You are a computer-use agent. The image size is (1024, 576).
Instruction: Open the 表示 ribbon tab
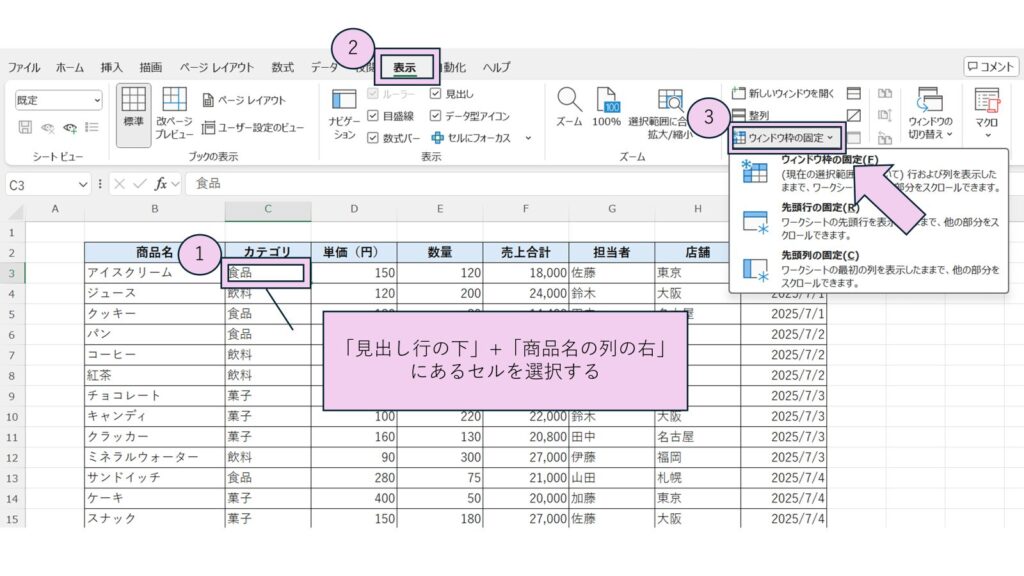point(405,67)
